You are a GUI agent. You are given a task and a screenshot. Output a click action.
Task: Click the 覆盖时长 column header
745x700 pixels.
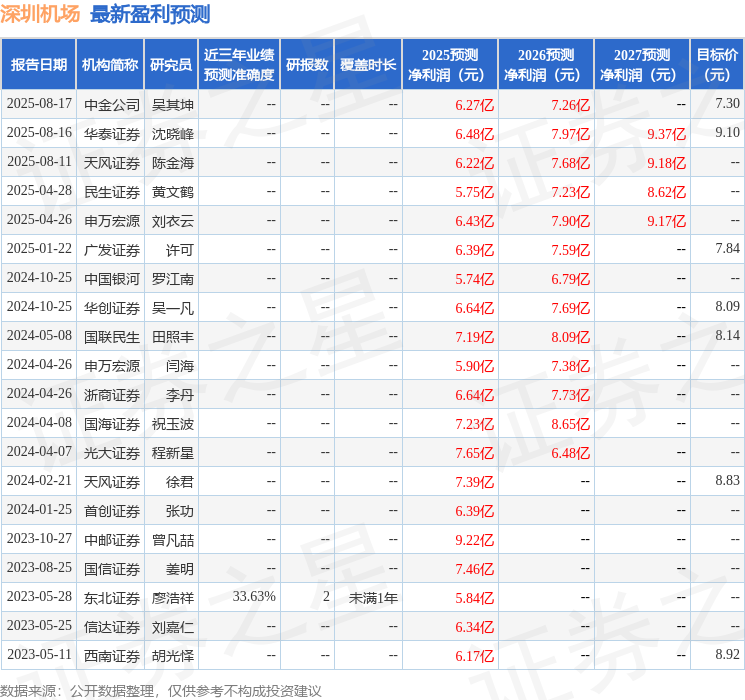click(368, 65)
